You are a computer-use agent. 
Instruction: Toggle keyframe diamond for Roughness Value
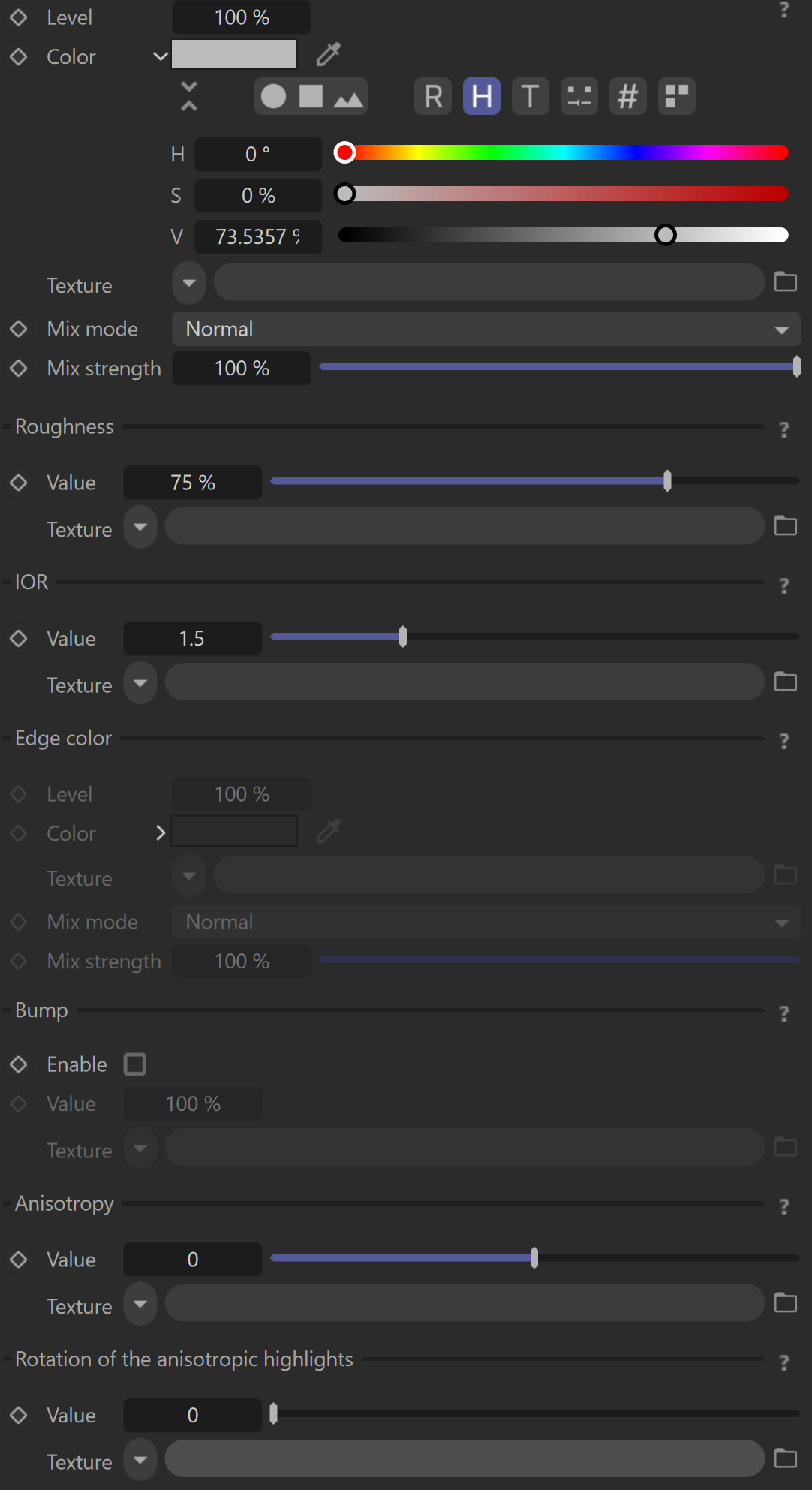click(19, 483)
